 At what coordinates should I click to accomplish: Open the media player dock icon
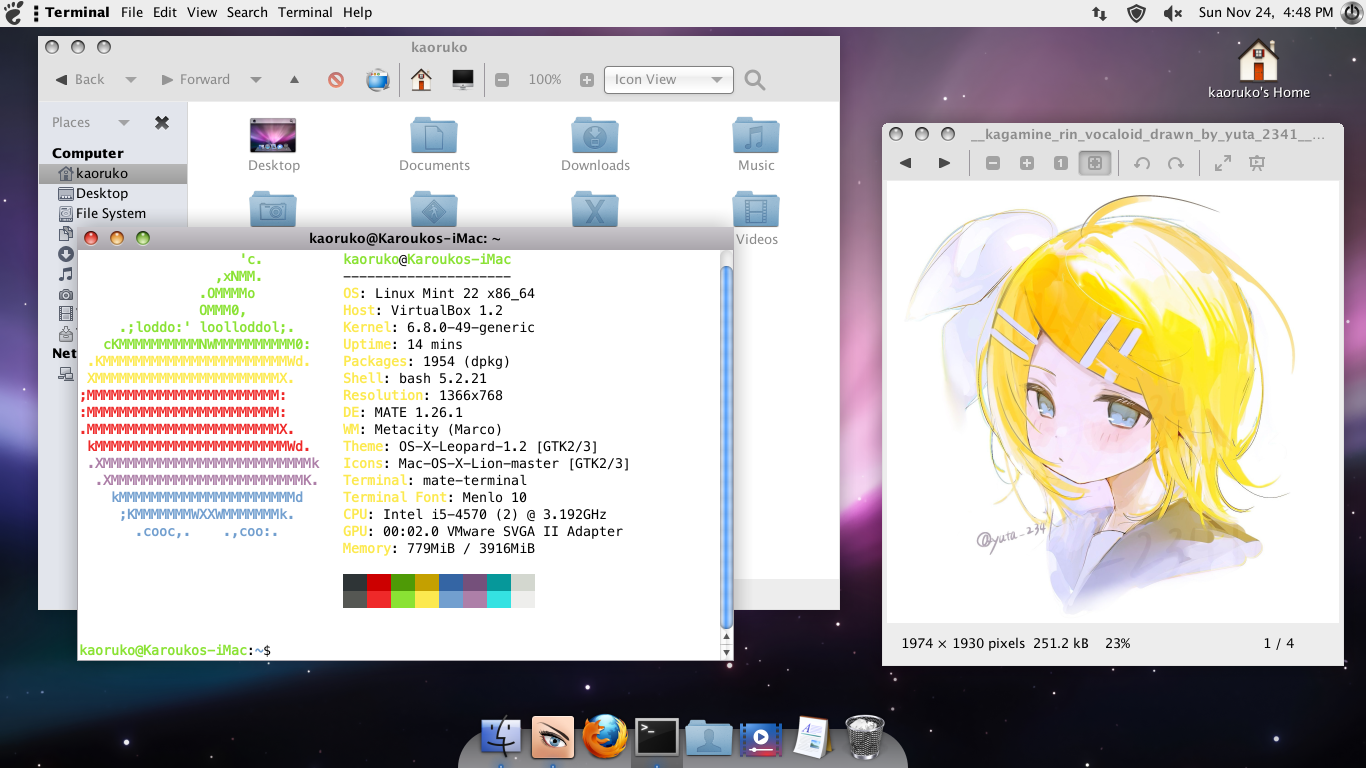pos(761,738)
